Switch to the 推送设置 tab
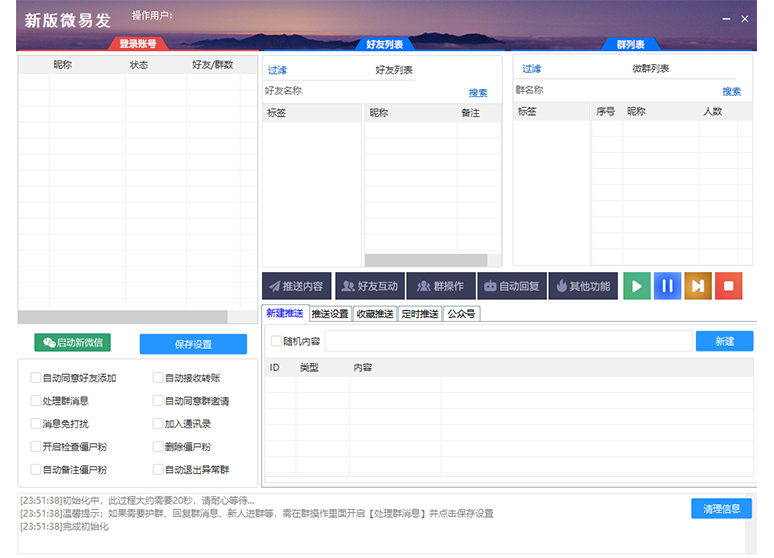This screenshot has height=558, width=774. [x=330, y=314]
